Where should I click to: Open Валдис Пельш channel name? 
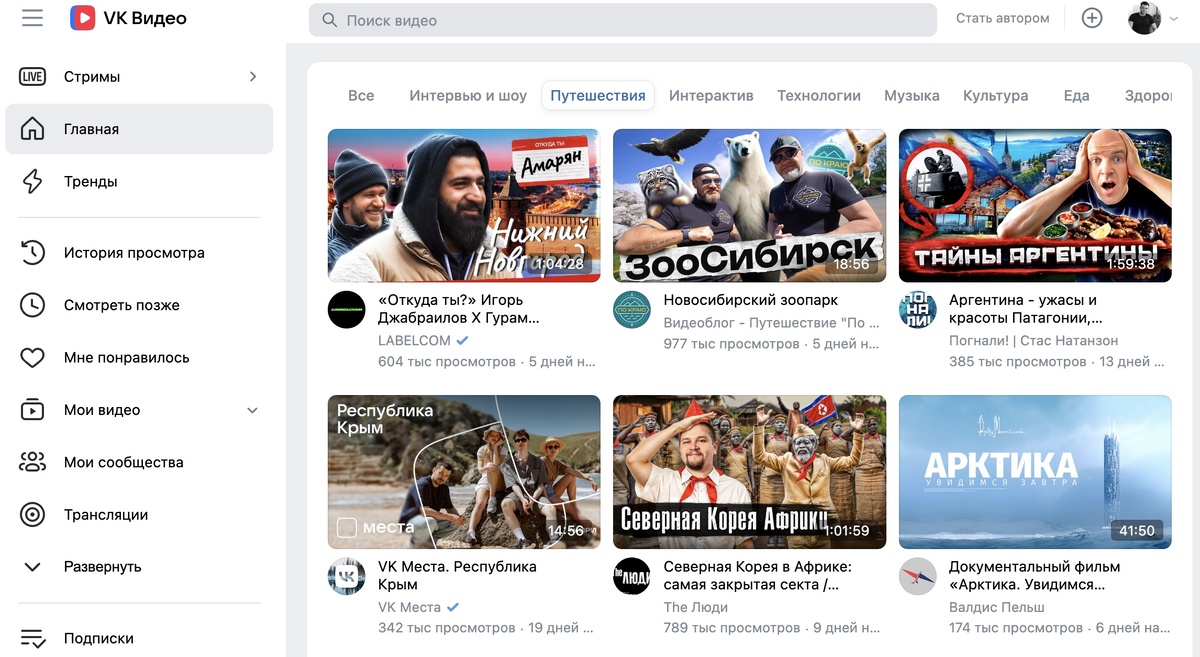pos(997,607)
